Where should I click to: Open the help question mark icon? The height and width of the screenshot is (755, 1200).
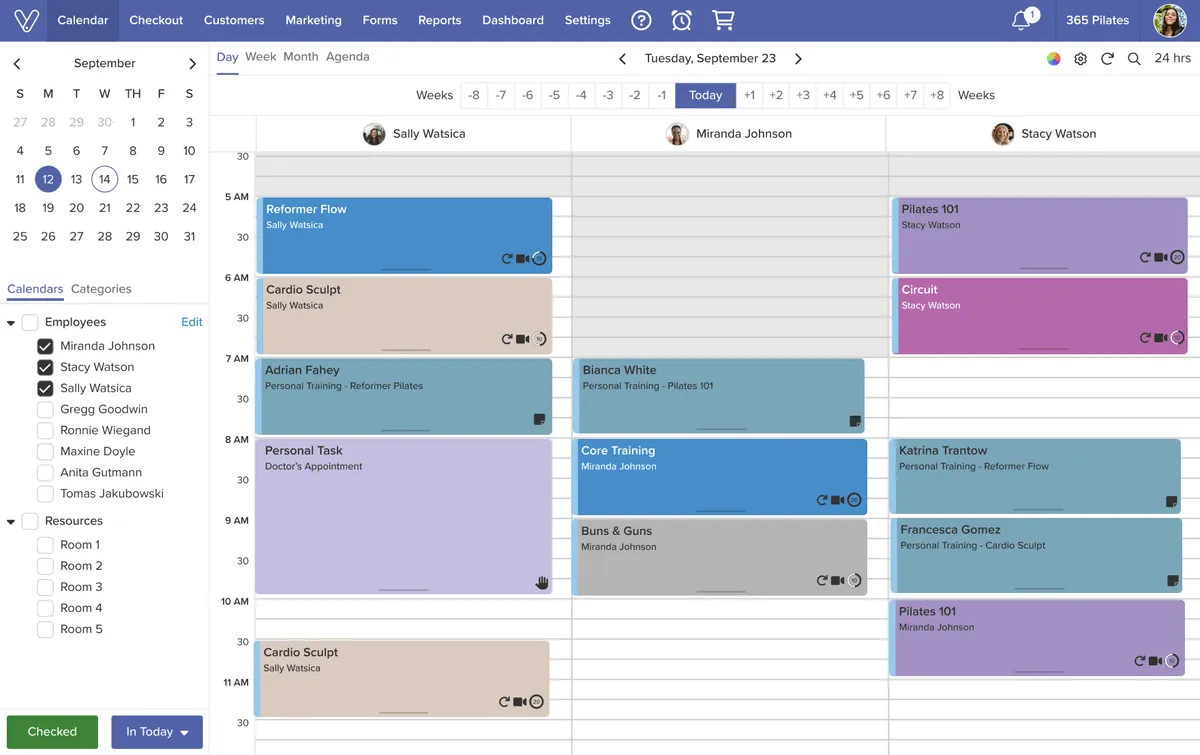tap(642, 20)
